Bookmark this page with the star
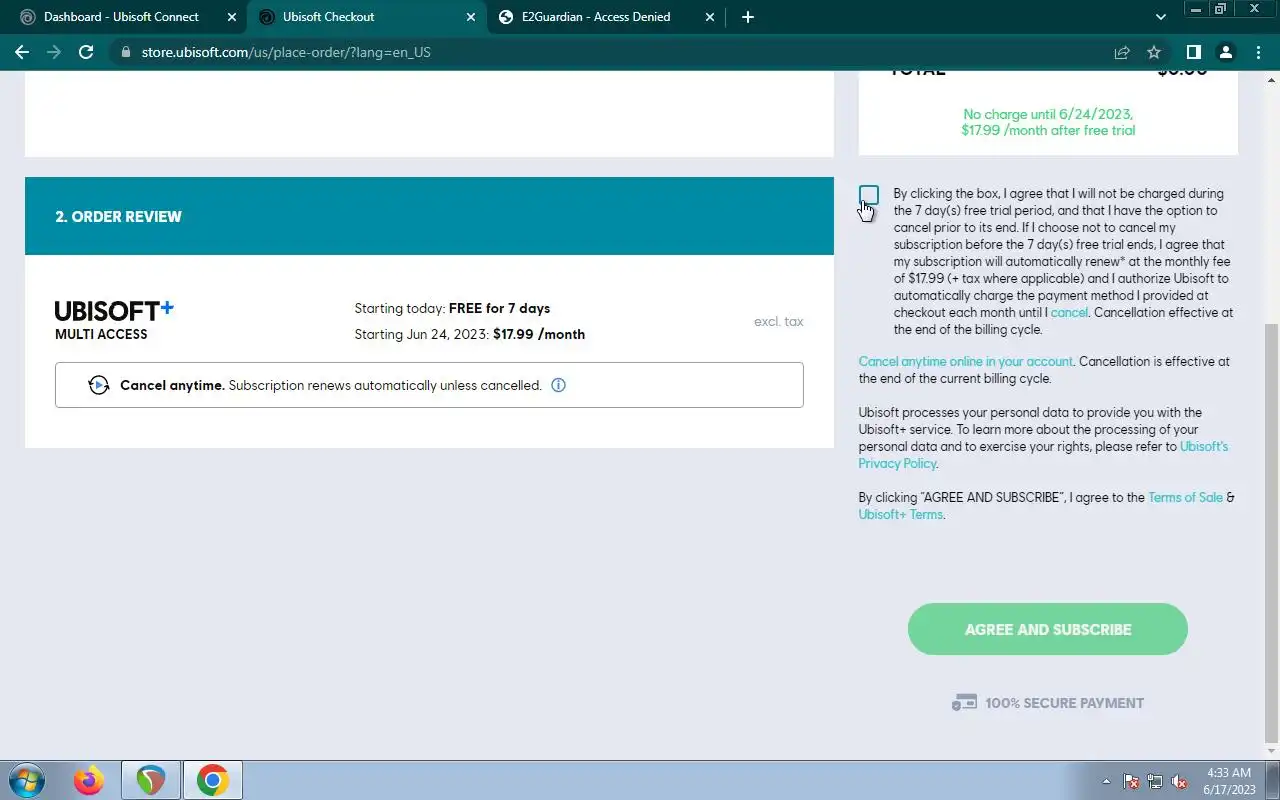The height and width of the screenshot is (800, 1280). pyautogui.click(x=1154, y=52)
